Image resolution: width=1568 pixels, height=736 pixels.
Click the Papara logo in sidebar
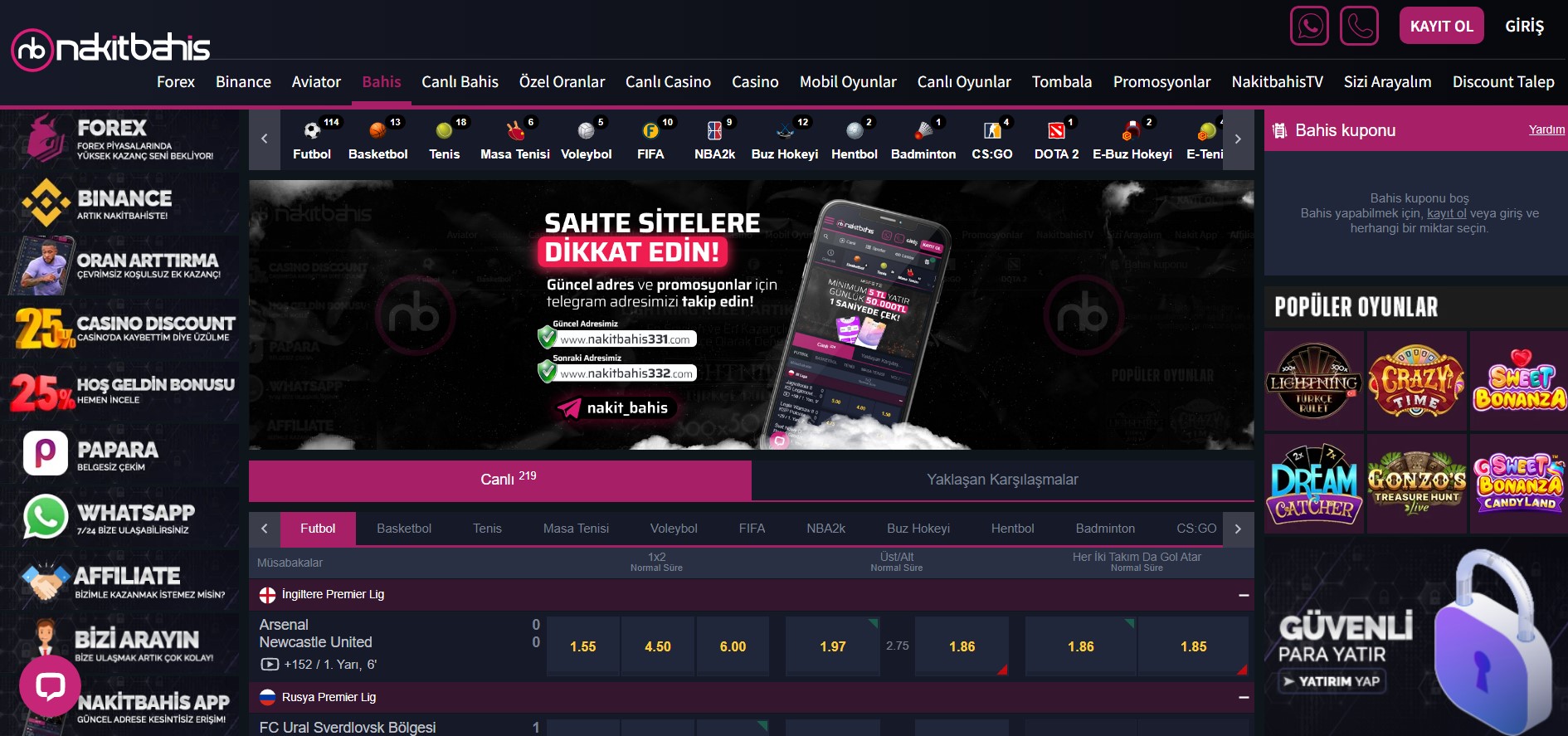(46, 453)
